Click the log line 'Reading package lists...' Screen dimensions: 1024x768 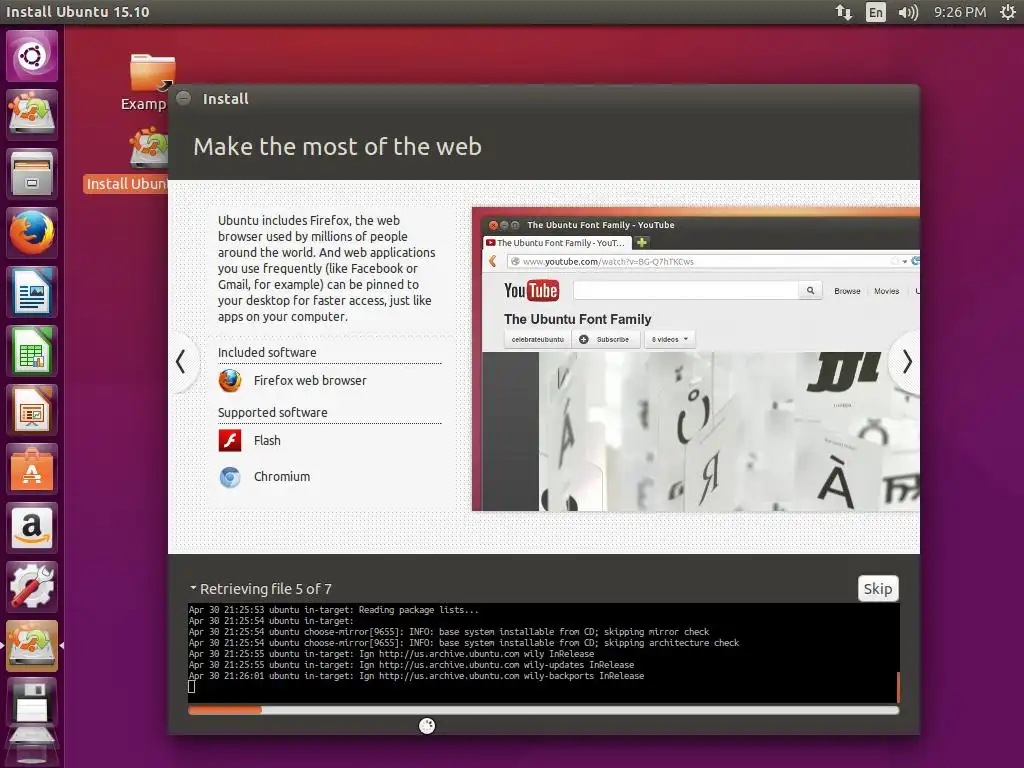coord(334,610)
